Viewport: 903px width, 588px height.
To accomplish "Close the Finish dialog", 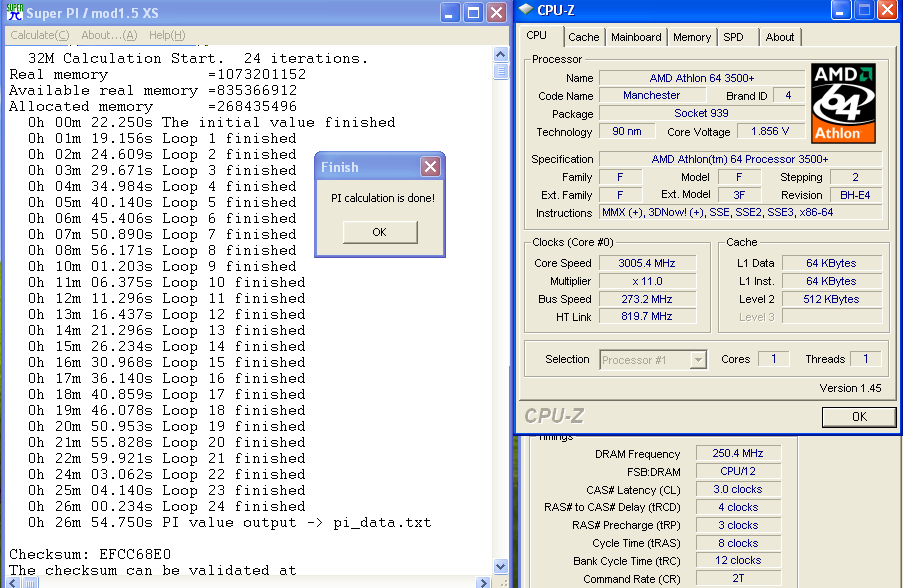I will pyautogui.click(x=430, y=167).
